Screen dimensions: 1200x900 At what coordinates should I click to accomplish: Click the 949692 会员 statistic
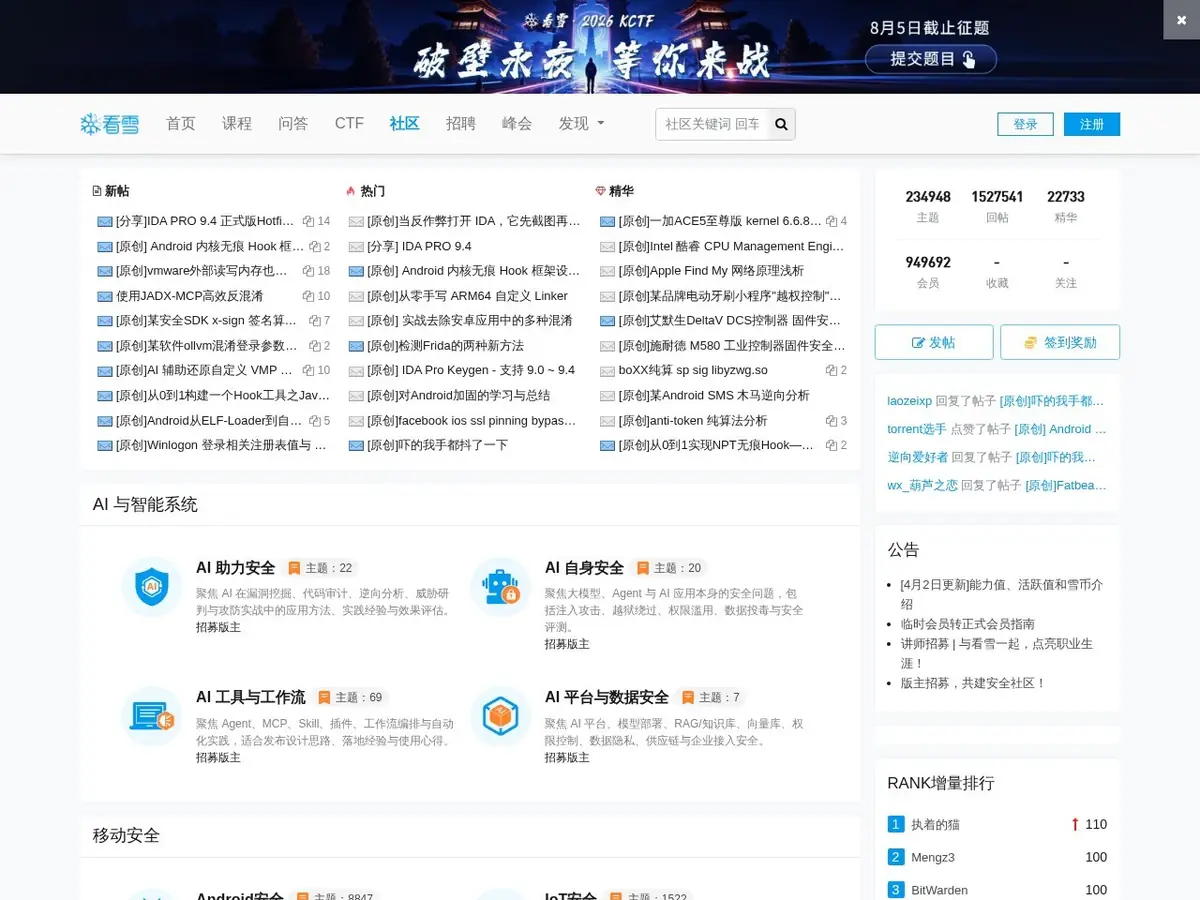click(928, 271)
